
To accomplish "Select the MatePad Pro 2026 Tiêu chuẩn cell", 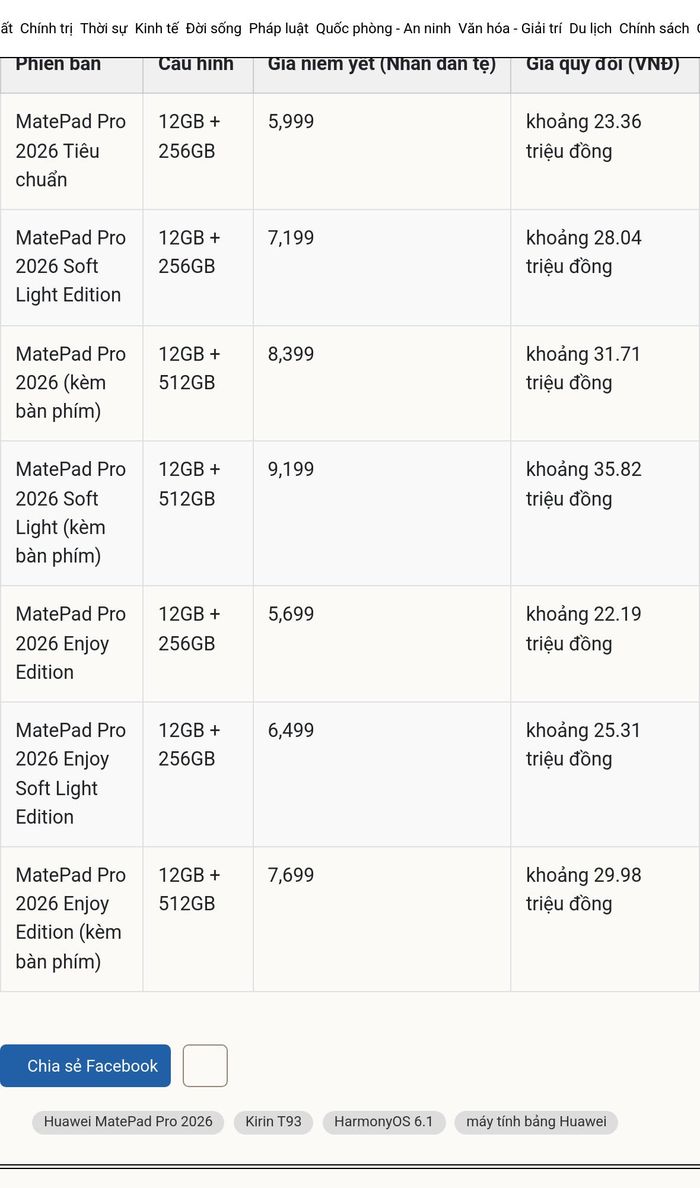I will coord(71,151).
